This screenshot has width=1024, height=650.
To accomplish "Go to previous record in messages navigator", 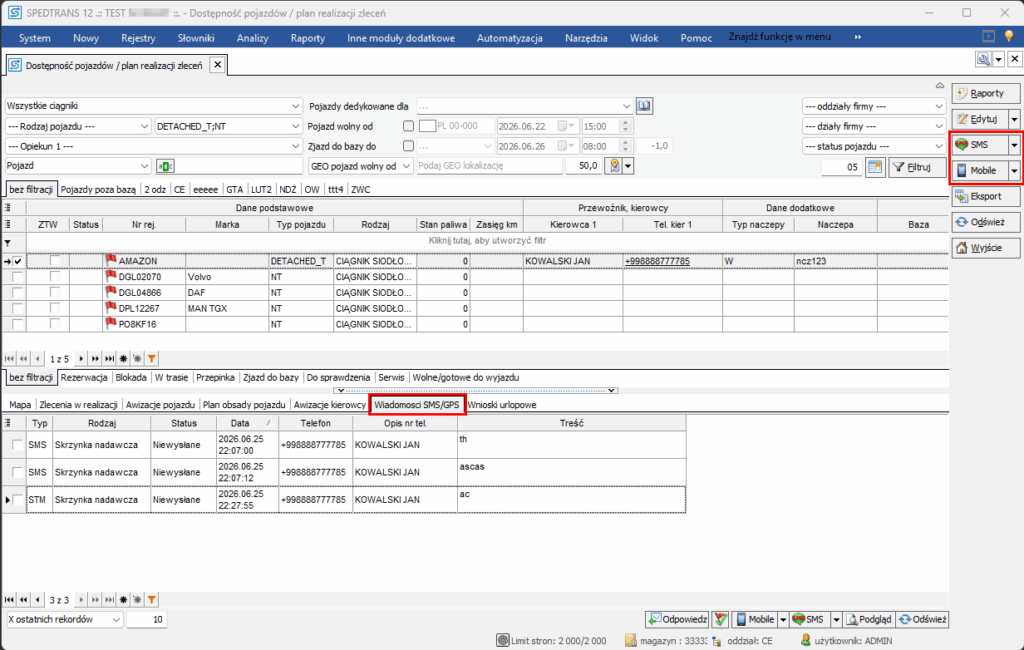I will point(38,600).
